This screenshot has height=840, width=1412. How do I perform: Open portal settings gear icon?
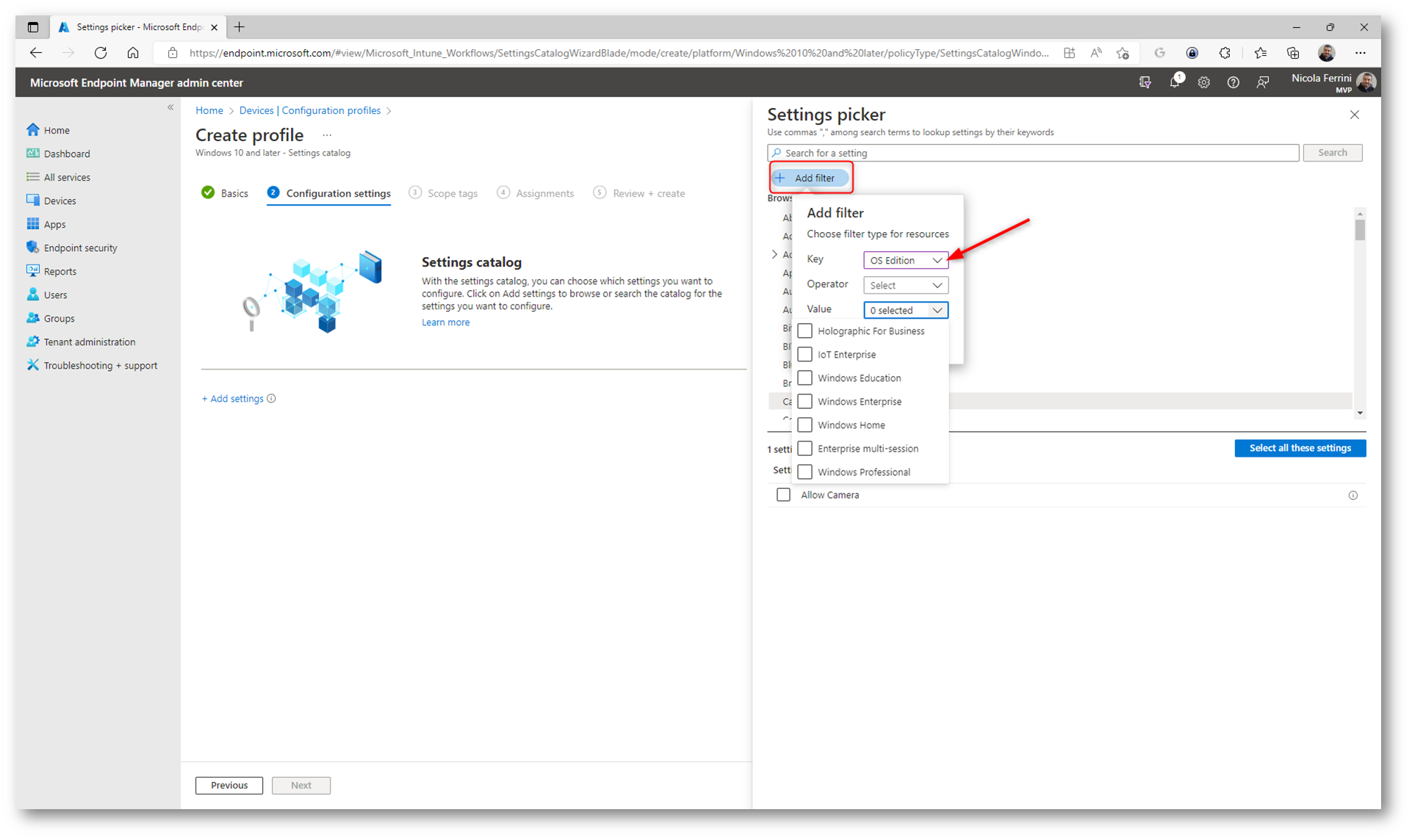(1203, 82)
